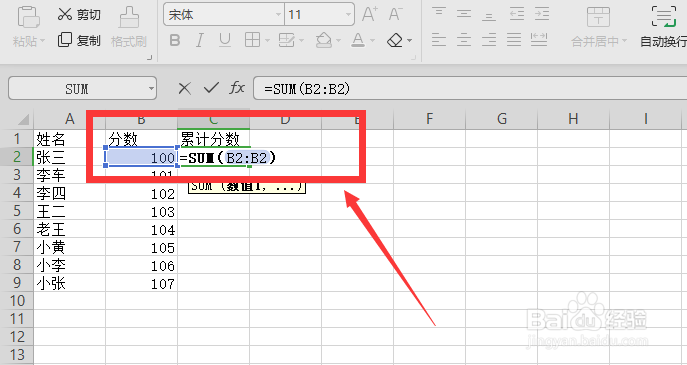Screen dimensions: 687x365
Task: Confirm formula with checkmark icon
Action: tap(211, 89)
